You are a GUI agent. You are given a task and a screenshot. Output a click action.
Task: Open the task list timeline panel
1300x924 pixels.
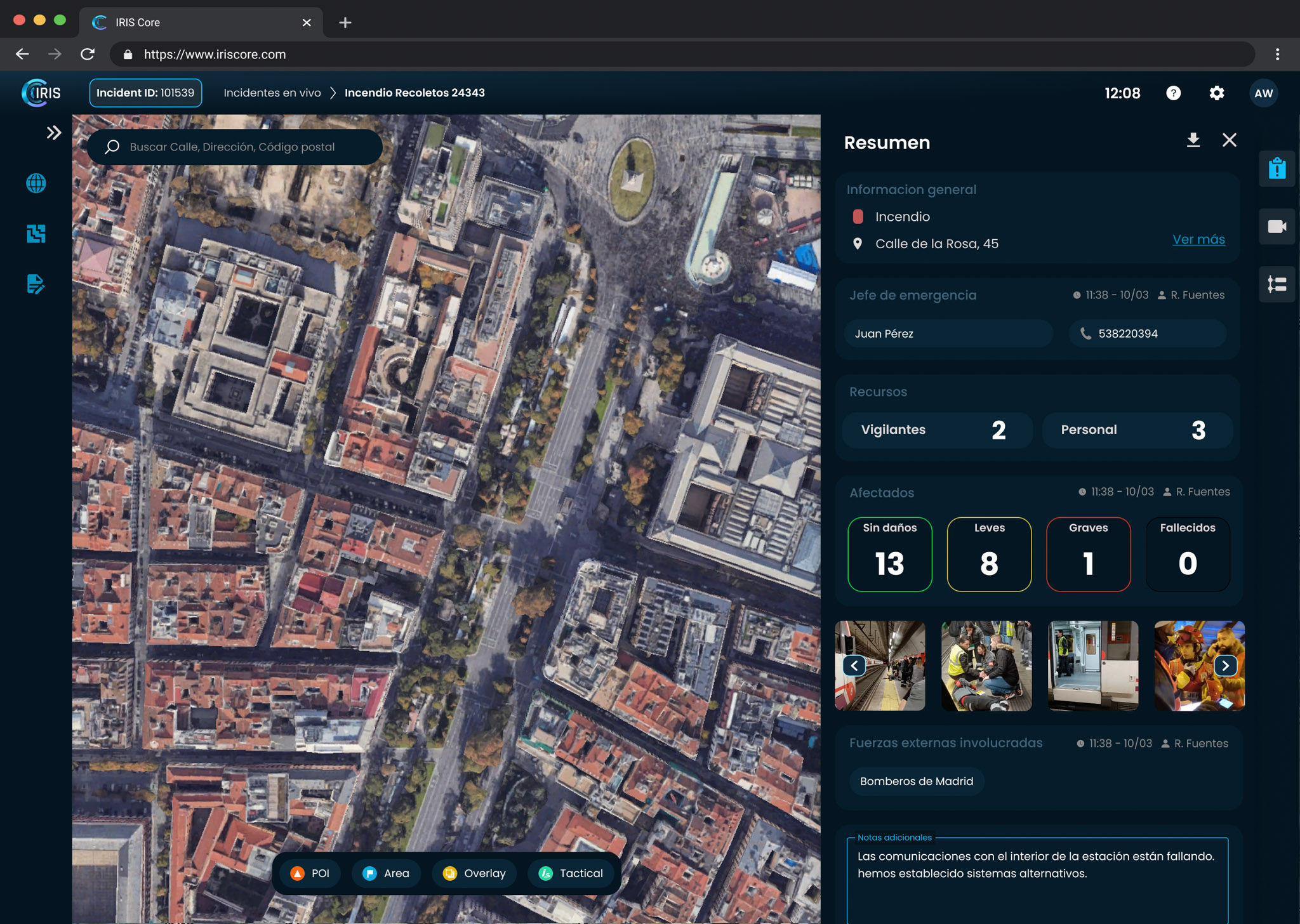click(x=1277, y=284)
